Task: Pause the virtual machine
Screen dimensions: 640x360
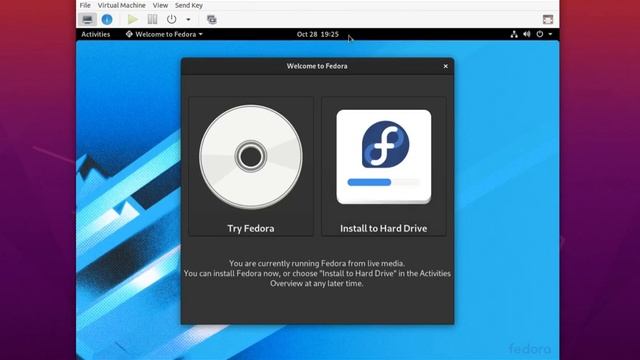Action: tap(152, 20)
